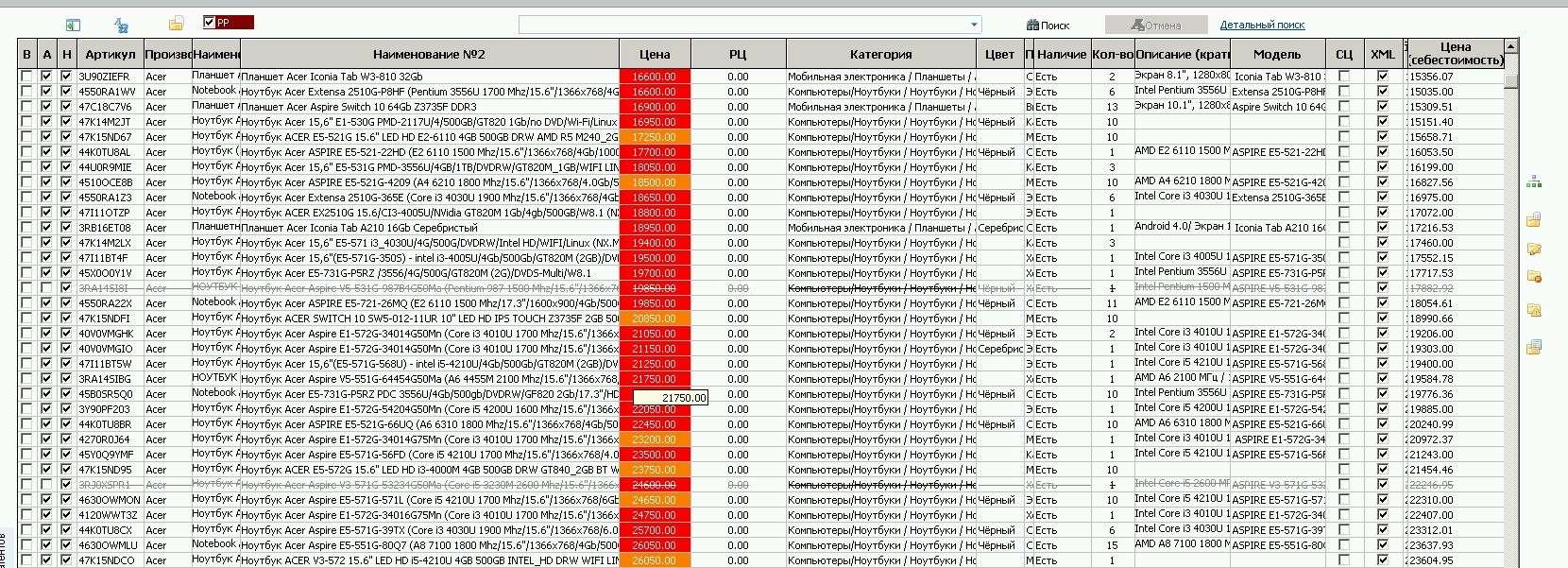Click the folder with document icon on right
This screenshot has height=568, width=1568.
(x=1534, y=219)
